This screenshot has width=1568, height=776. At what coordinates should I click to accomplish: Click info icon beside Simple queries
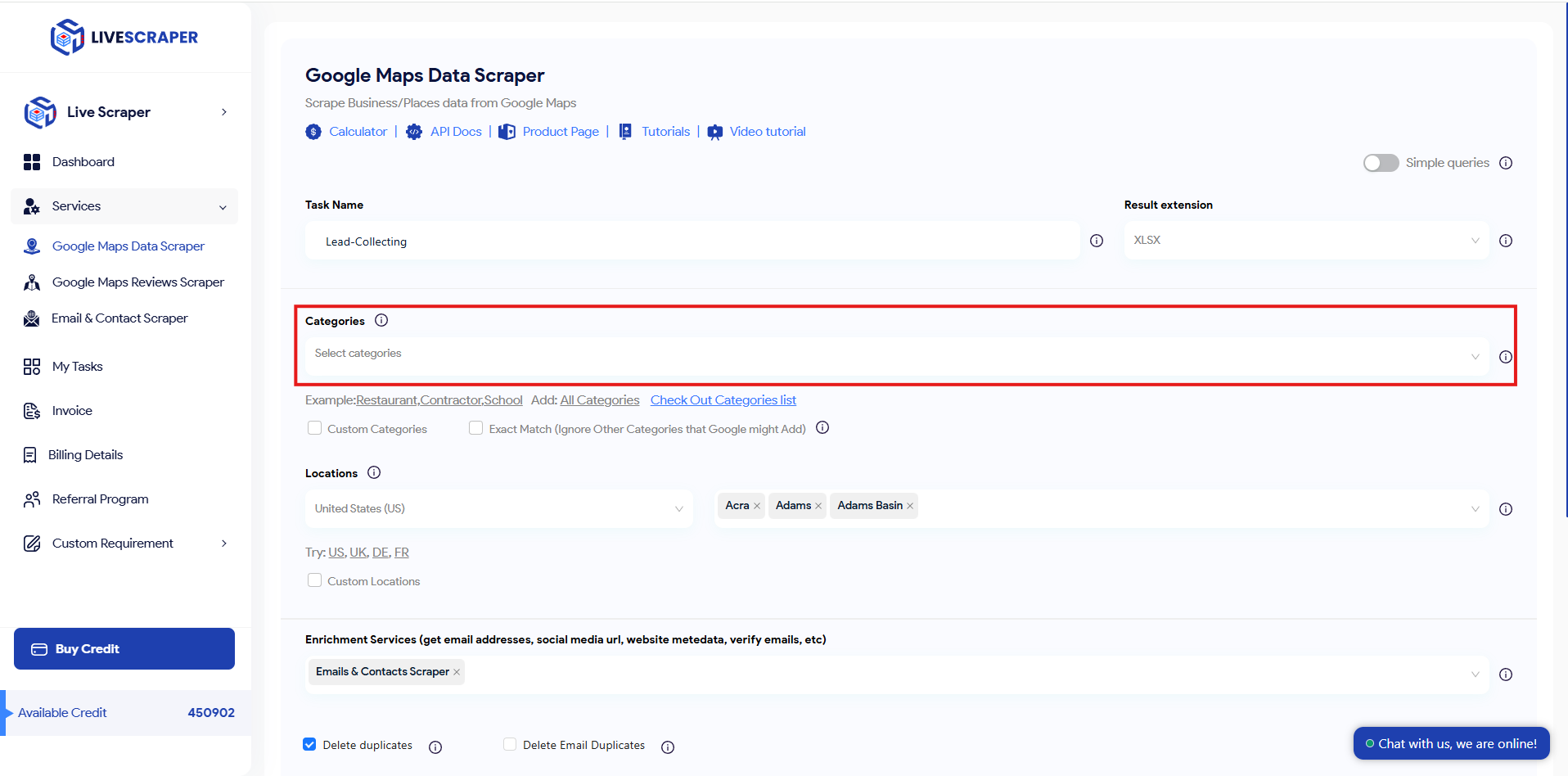[x=1506, y=163]
